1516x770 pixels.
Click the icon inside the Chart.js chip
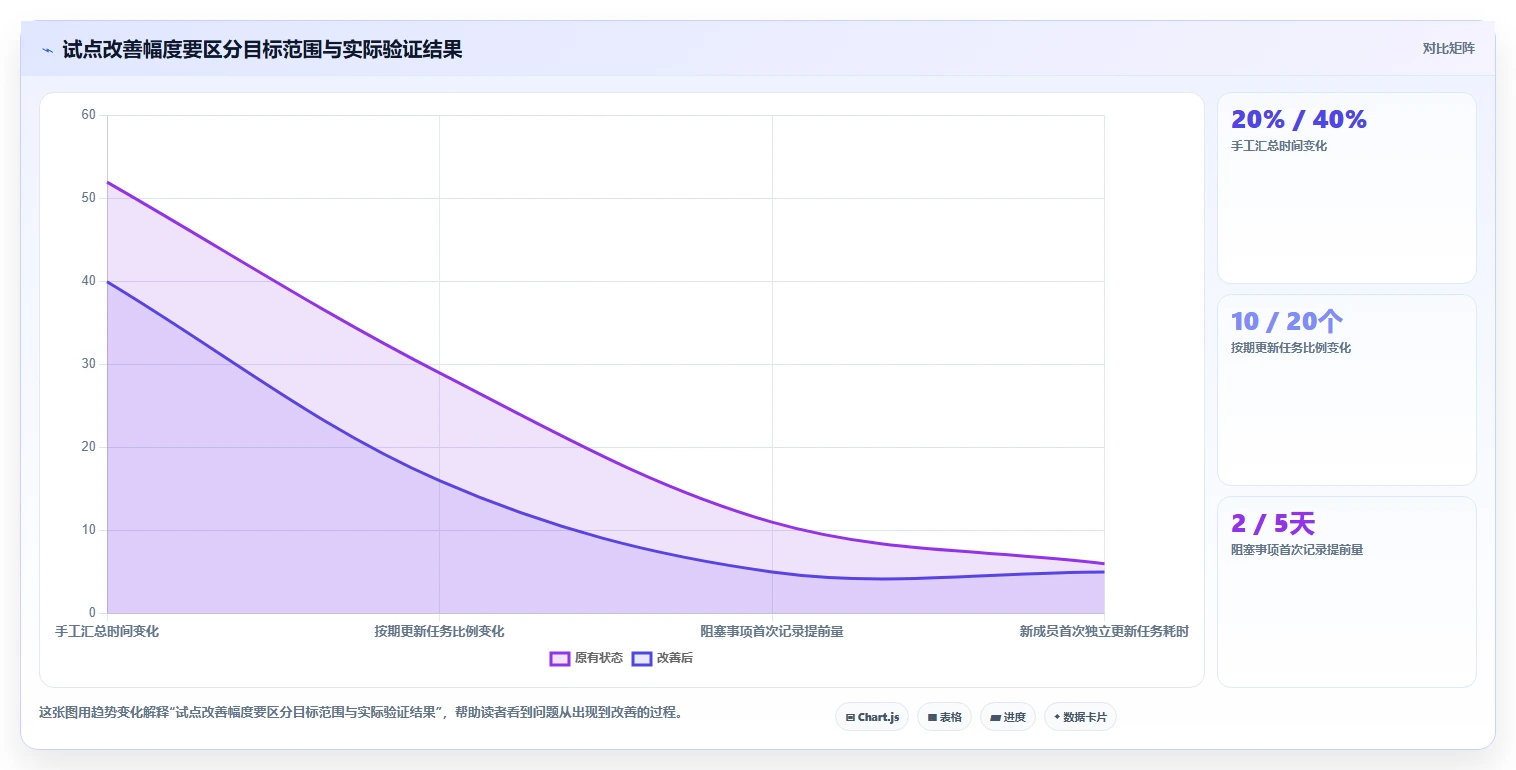tap(850, 717)
